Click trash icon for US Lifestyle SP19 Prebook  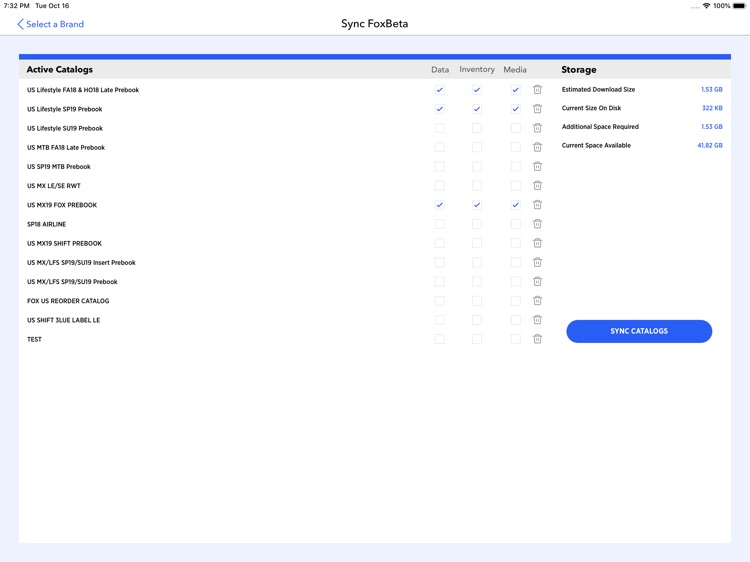[537, 109]
